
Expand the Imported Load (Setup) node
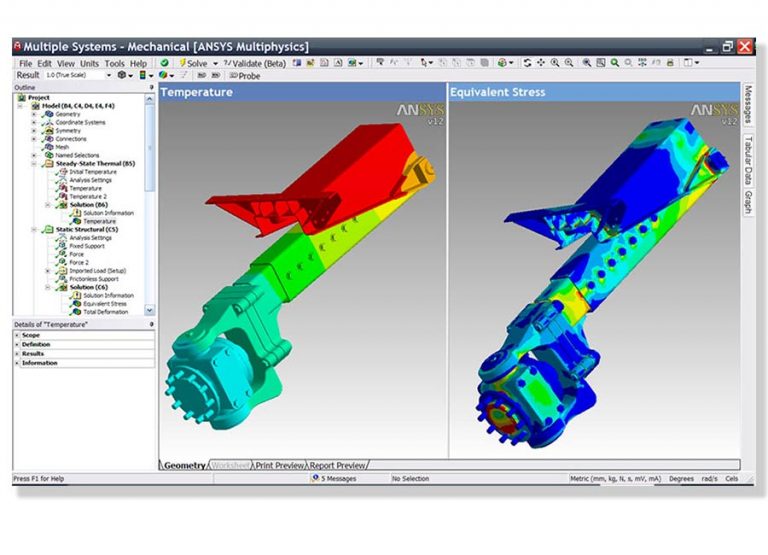pyautogui.click(x=47, y=271)
